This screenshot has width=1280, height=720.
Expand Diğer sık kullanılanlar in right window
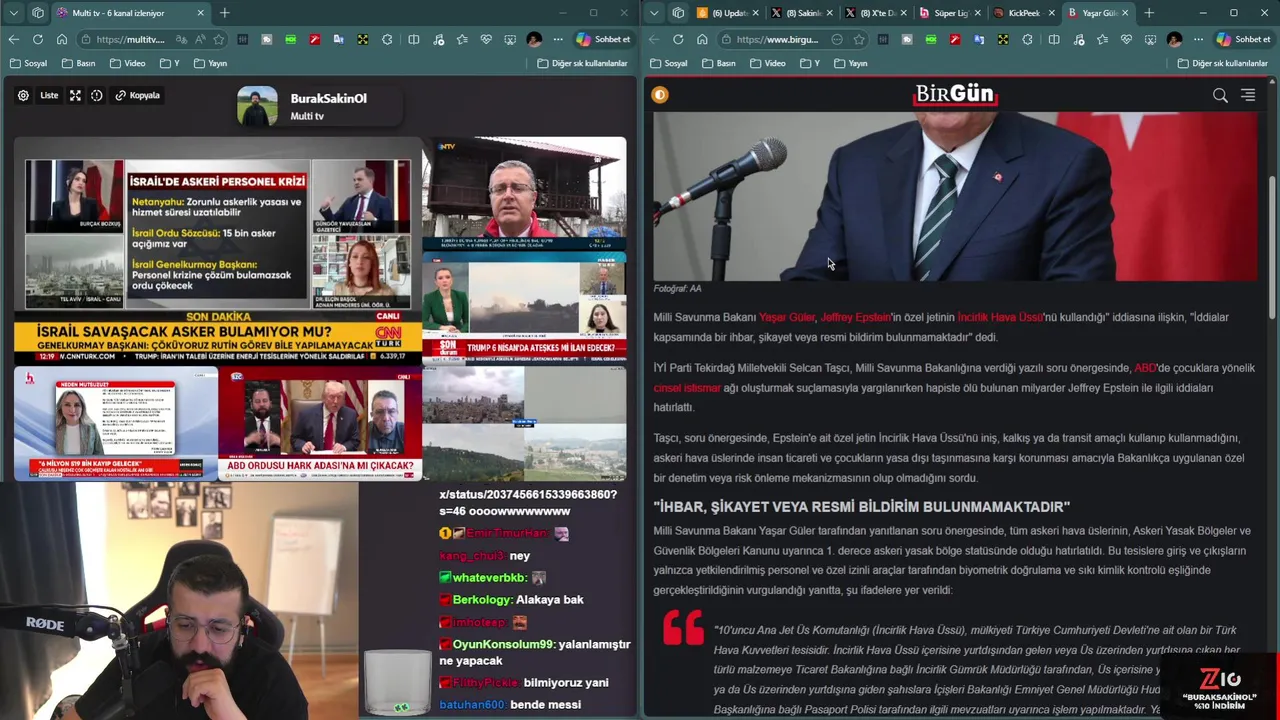tap(1222, 63)
